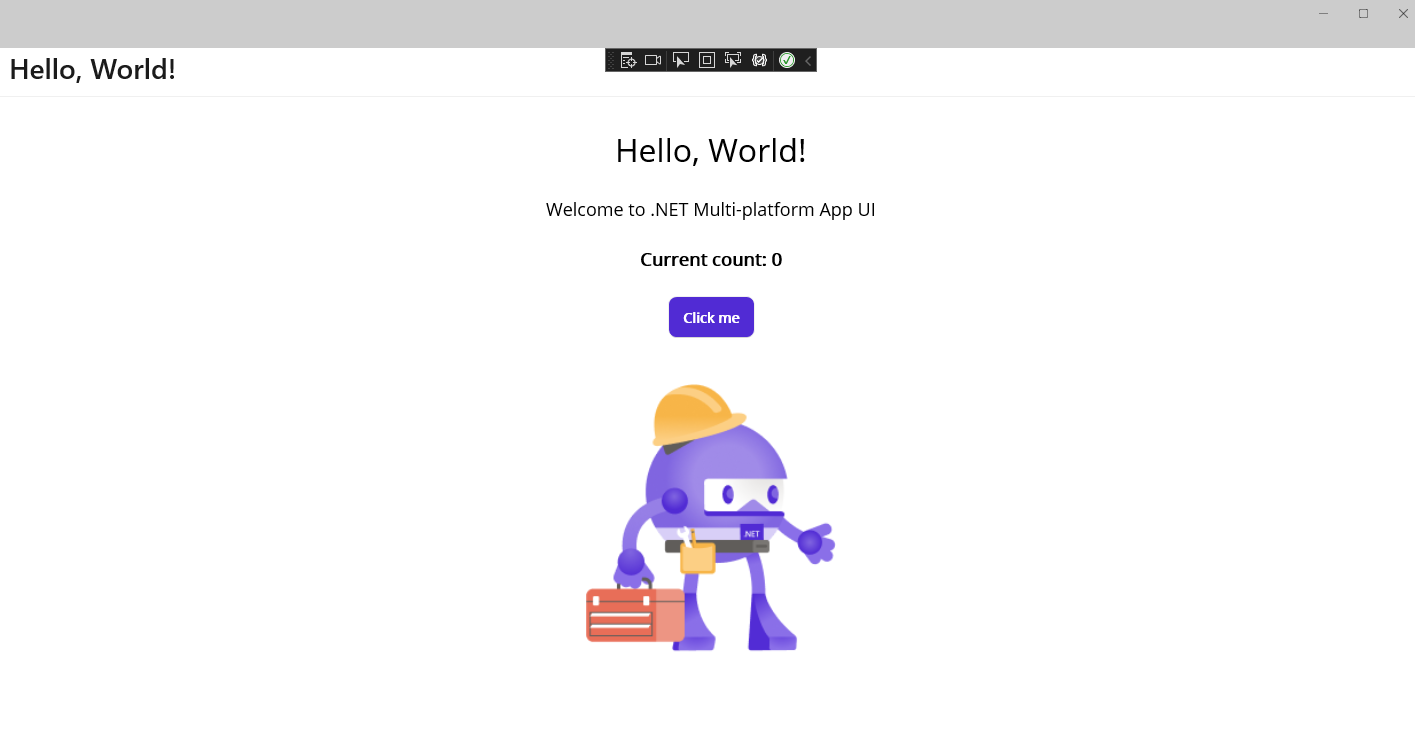
Task: Toggle the Display Layout Adorners icon
Action: point(707,60)
